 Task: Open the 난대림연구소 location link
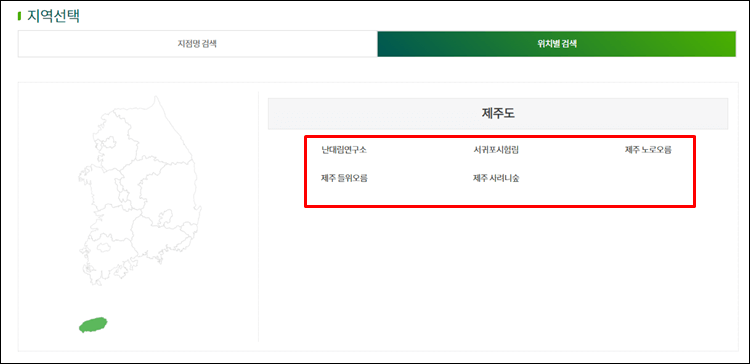coord(344,150)
